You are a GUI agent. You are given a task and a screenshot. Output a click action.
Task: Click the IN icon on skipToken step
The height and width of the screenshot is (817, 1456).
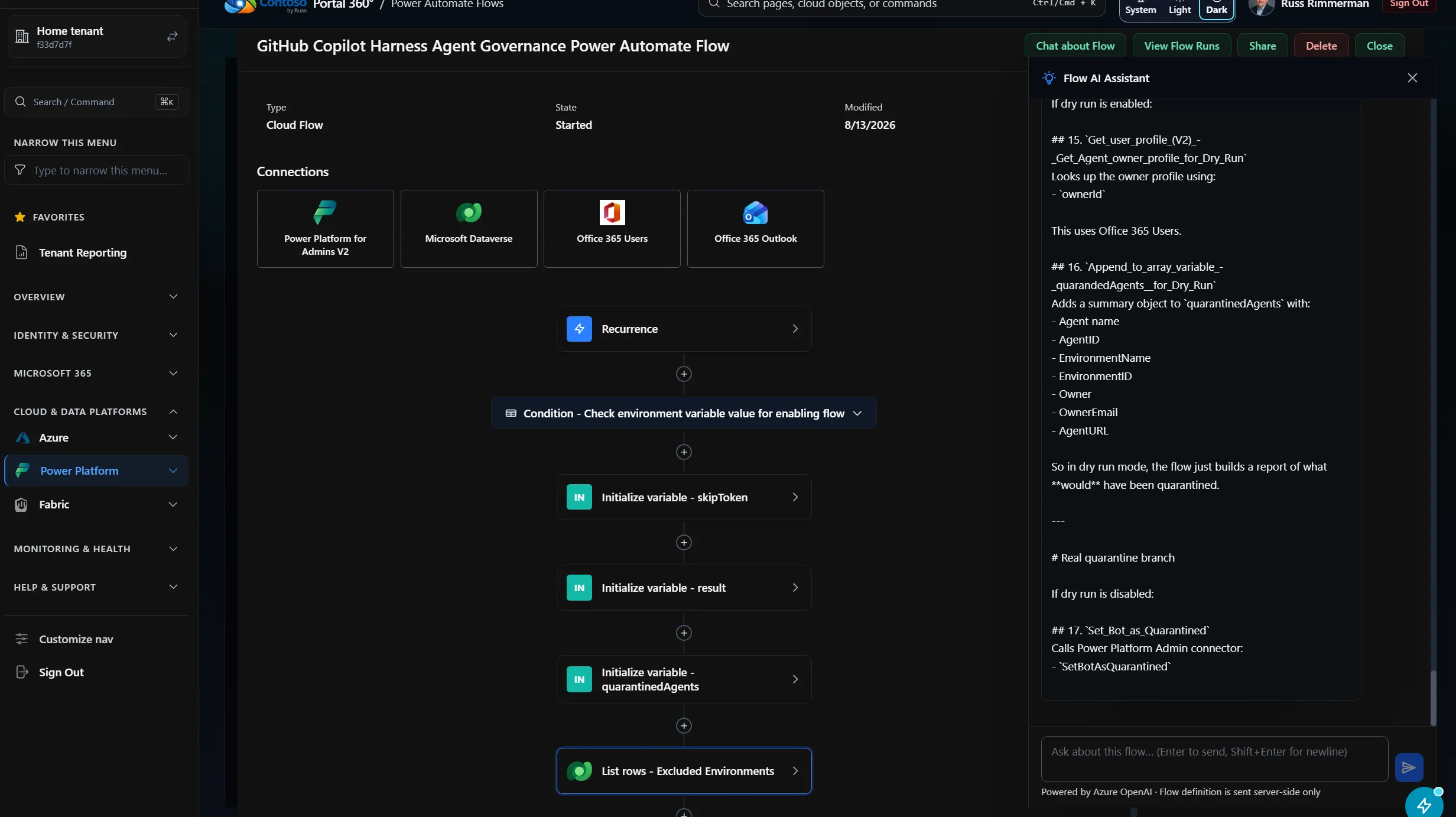(579, 497)
